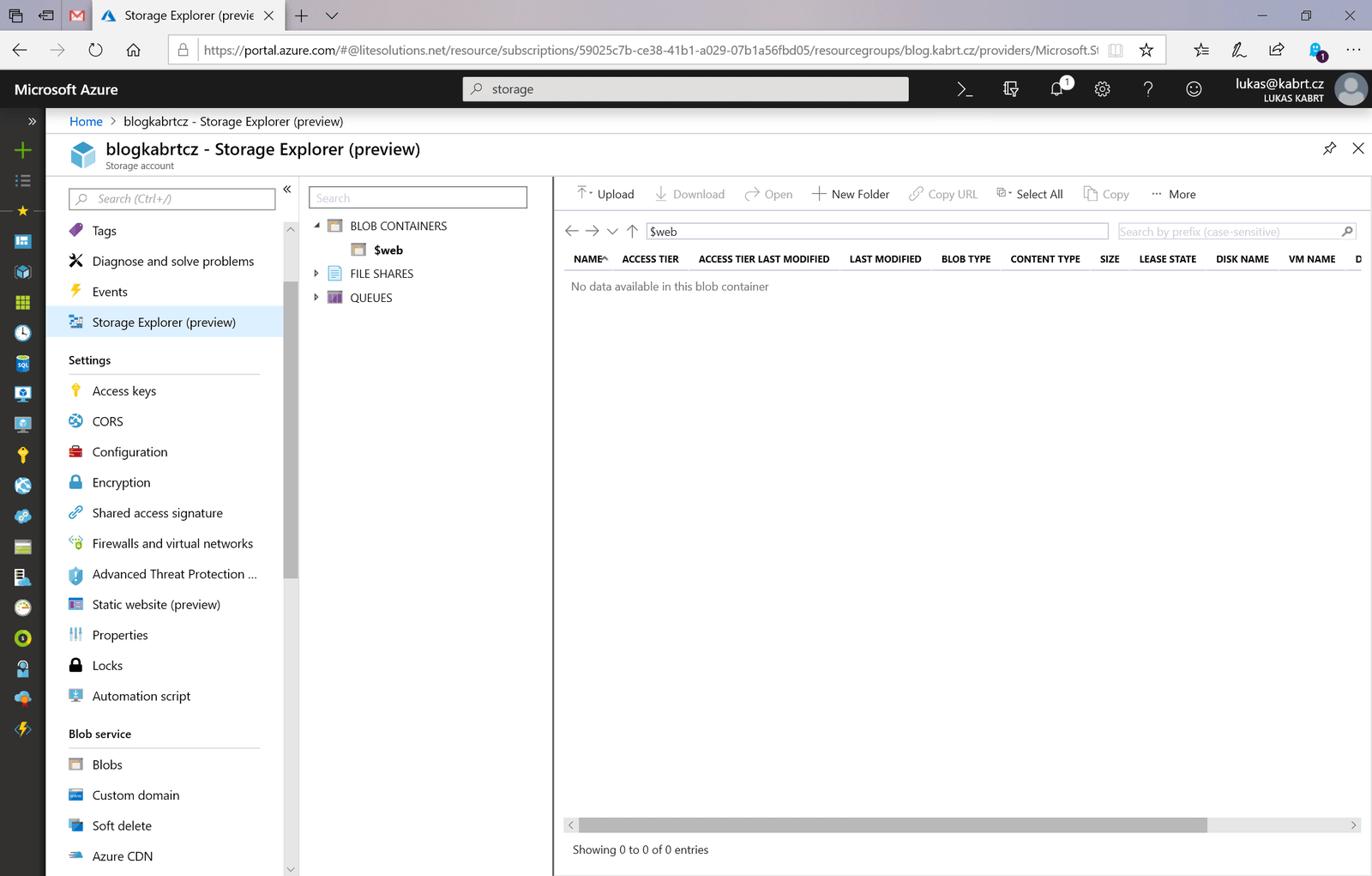Expand the Azure left navigation bar

coord(32,121)
